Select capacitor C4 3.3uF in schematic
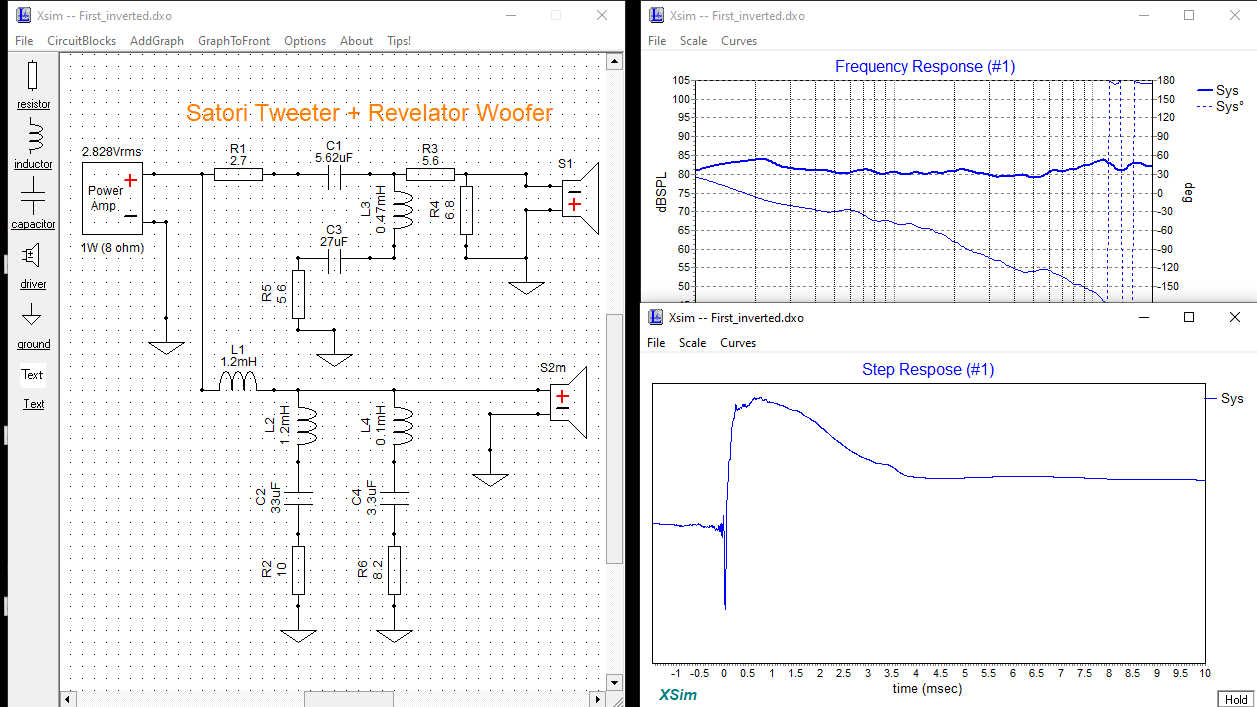The image size is (1257, 707). point(395,499)
